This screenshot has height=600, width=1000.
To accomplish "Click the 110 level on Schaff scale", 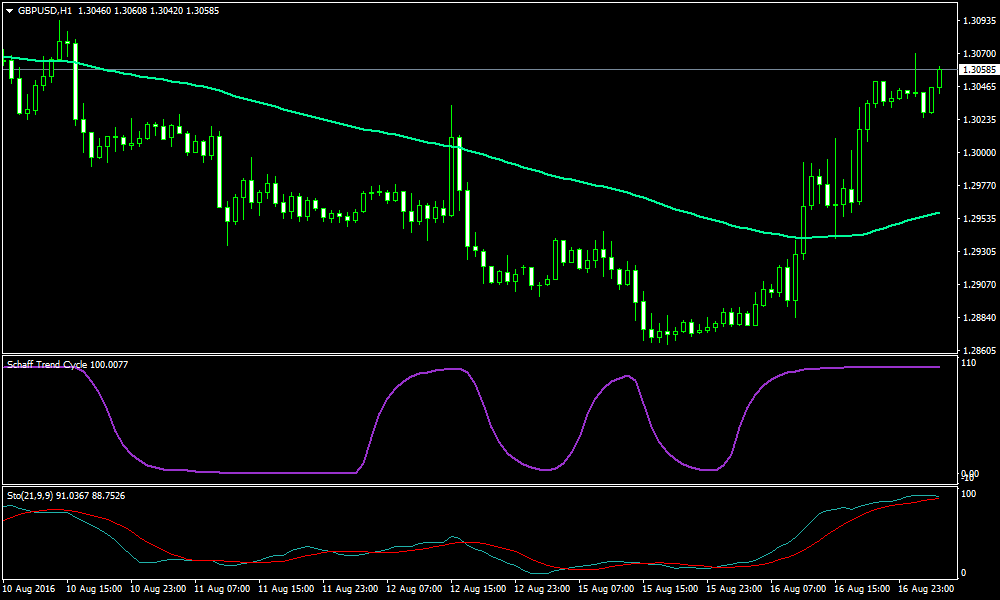I will tap(967, 363).
